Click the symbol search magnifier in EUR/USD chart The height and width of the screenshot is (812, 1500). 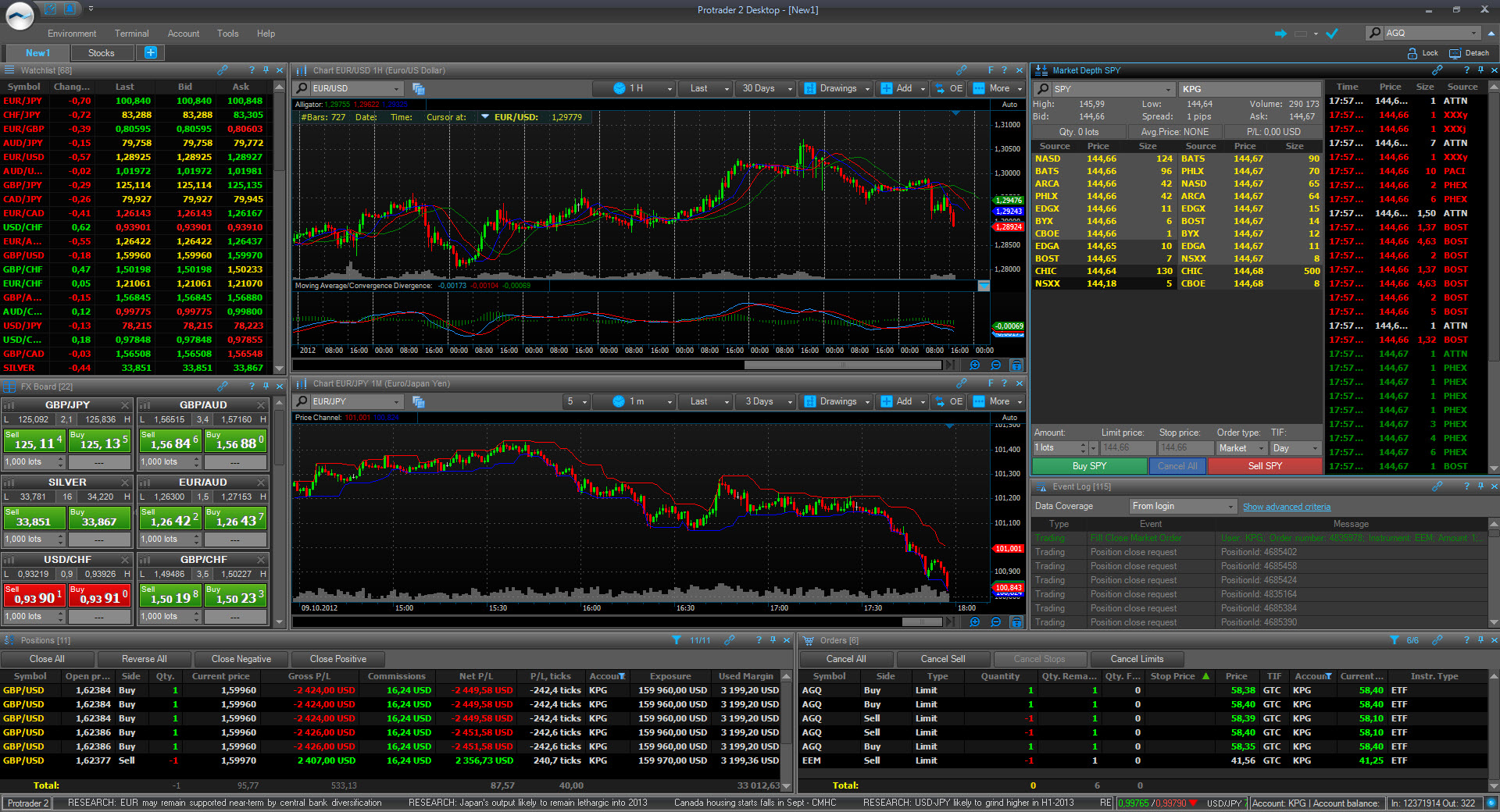[302, 88]
